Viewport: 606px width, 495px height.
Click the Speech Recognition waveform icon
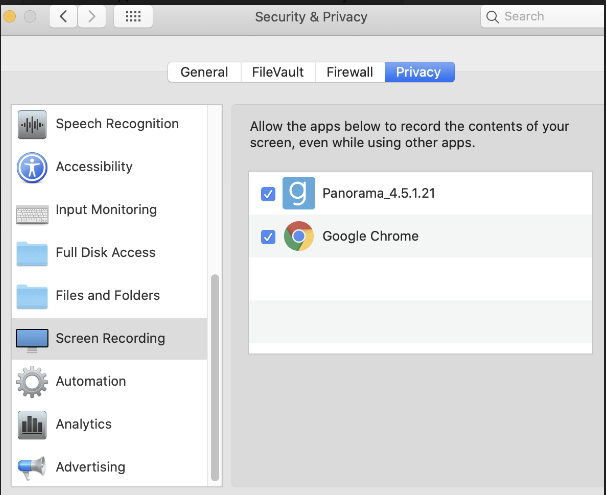32,125
